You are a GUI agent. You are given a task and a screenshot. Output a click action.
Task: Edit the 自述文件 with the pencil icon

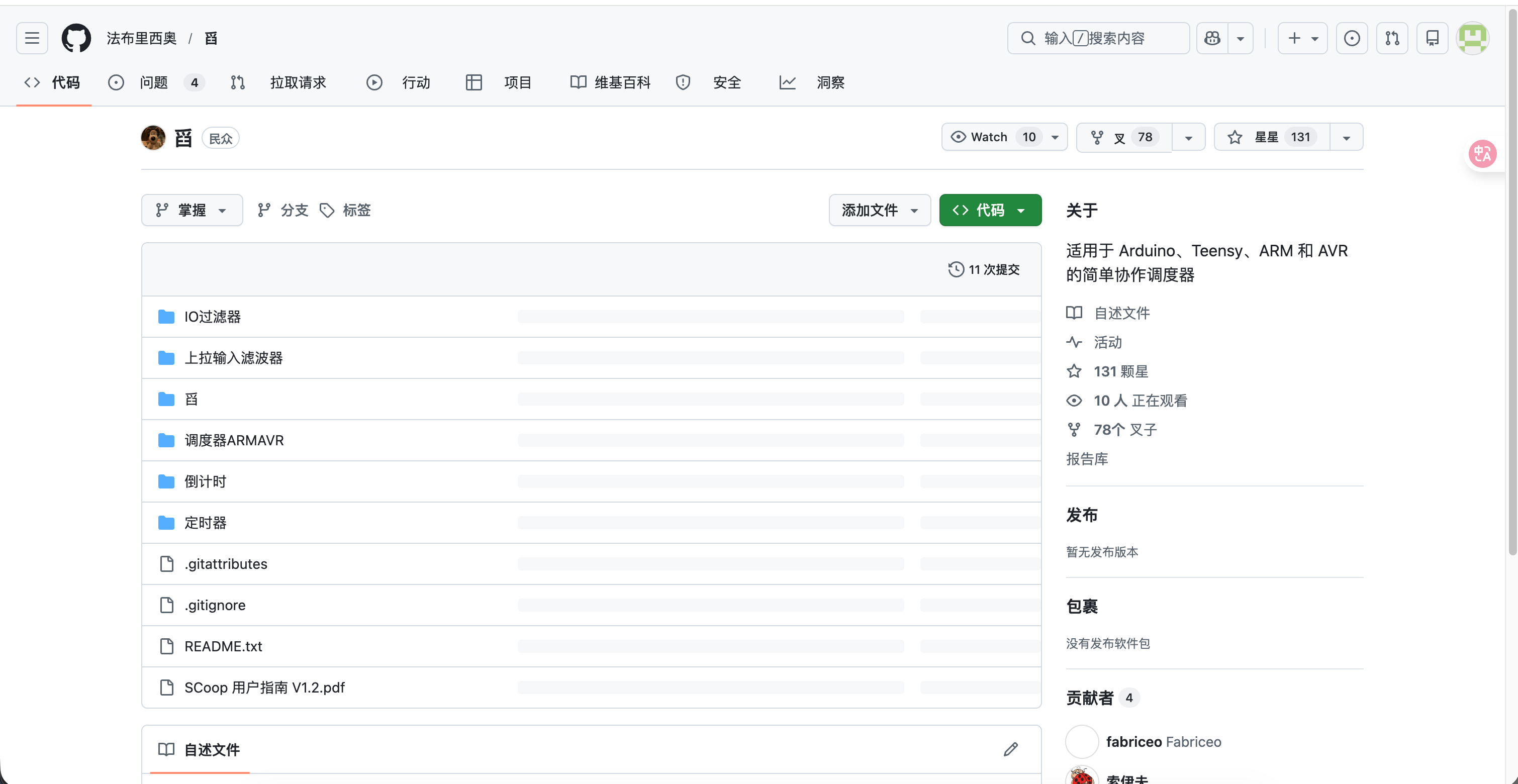[x=1010, y=749]
